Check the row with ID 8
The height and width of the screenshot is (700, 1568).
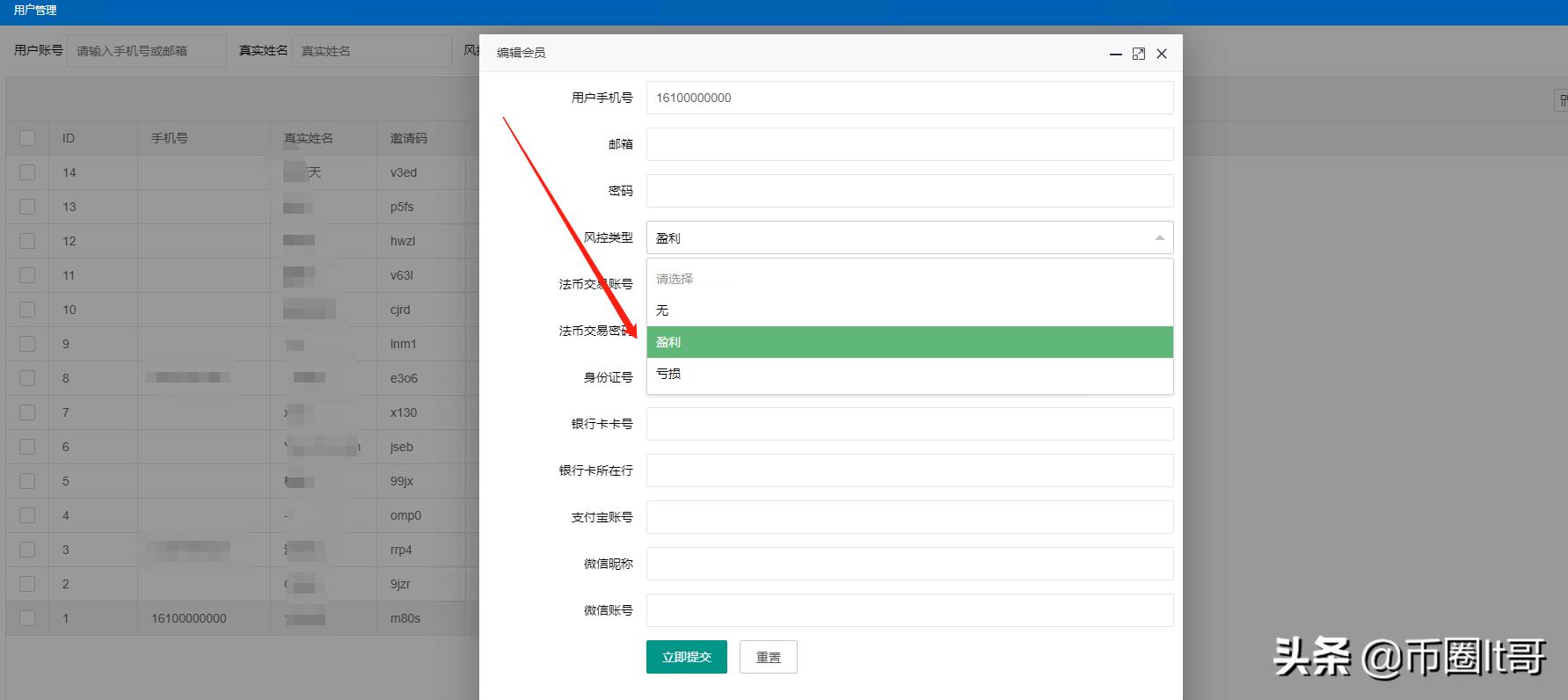[27, 378]
